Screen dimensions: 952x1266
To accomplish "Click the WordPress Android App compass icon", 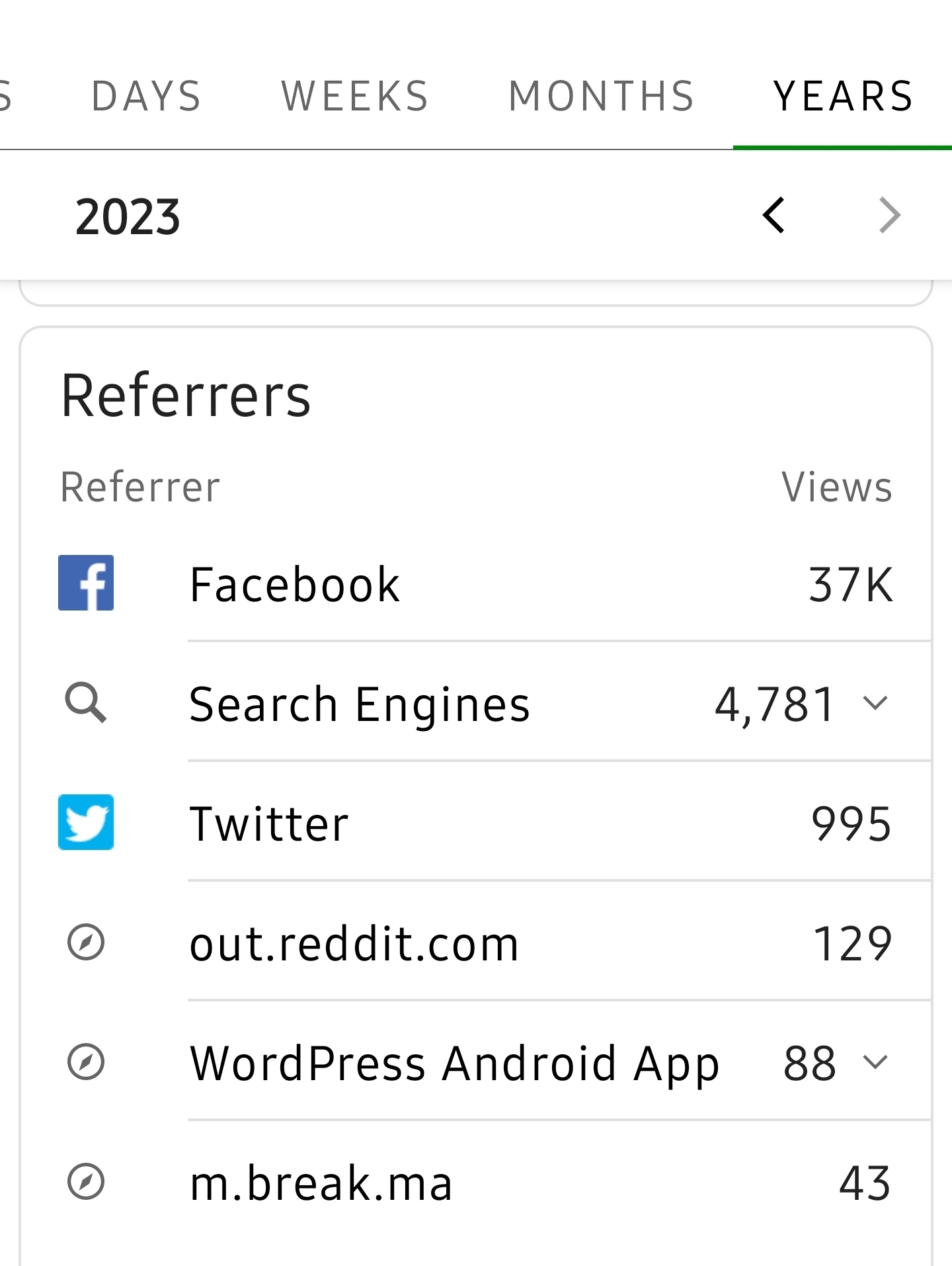I will (86, 1062).
